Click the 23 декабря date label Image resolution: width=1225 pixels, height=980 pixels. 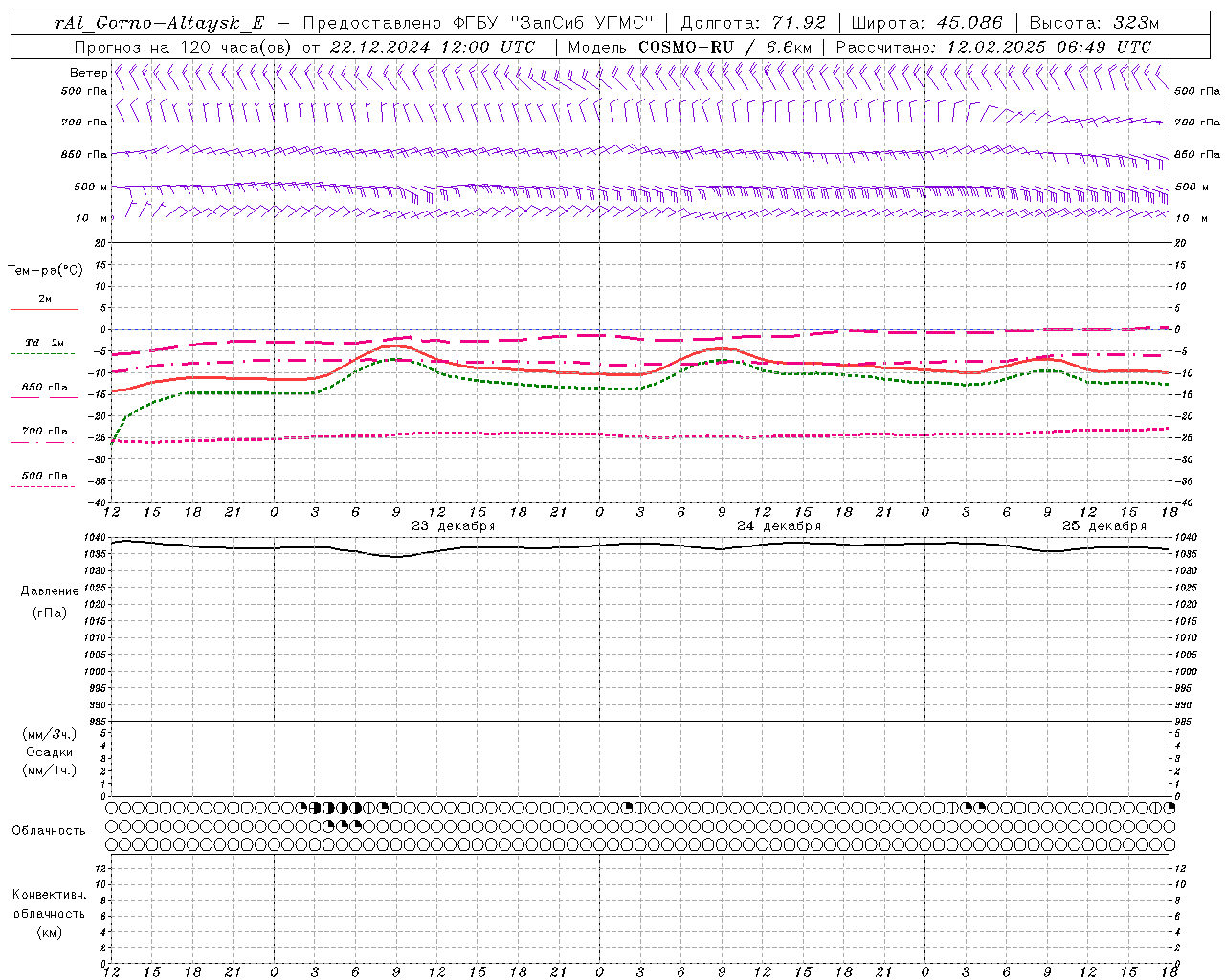click(453, 526)
